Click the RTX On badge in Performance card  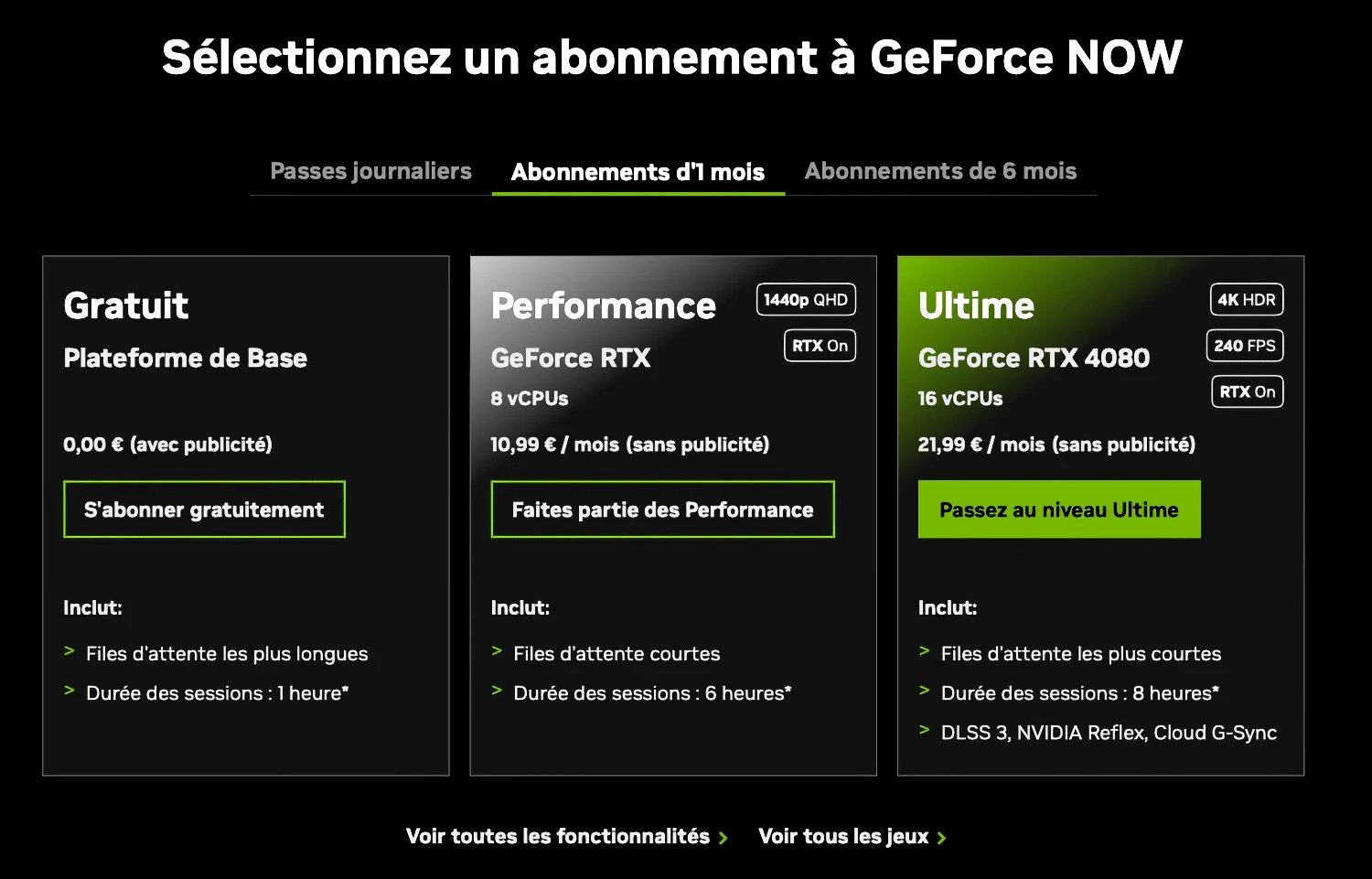820,346
